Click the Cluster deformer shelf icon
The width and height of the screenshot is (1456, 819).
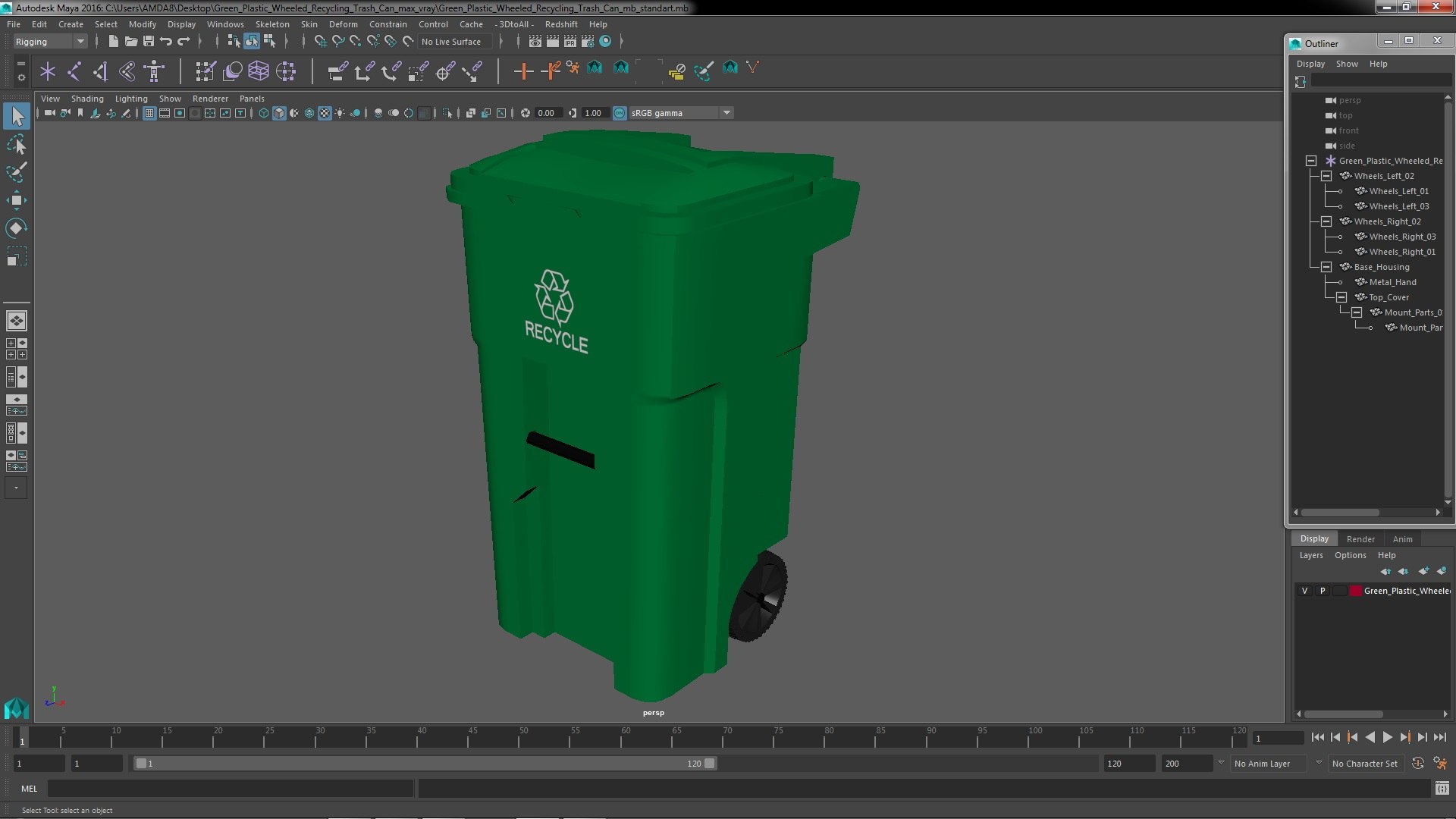point(286,71)
